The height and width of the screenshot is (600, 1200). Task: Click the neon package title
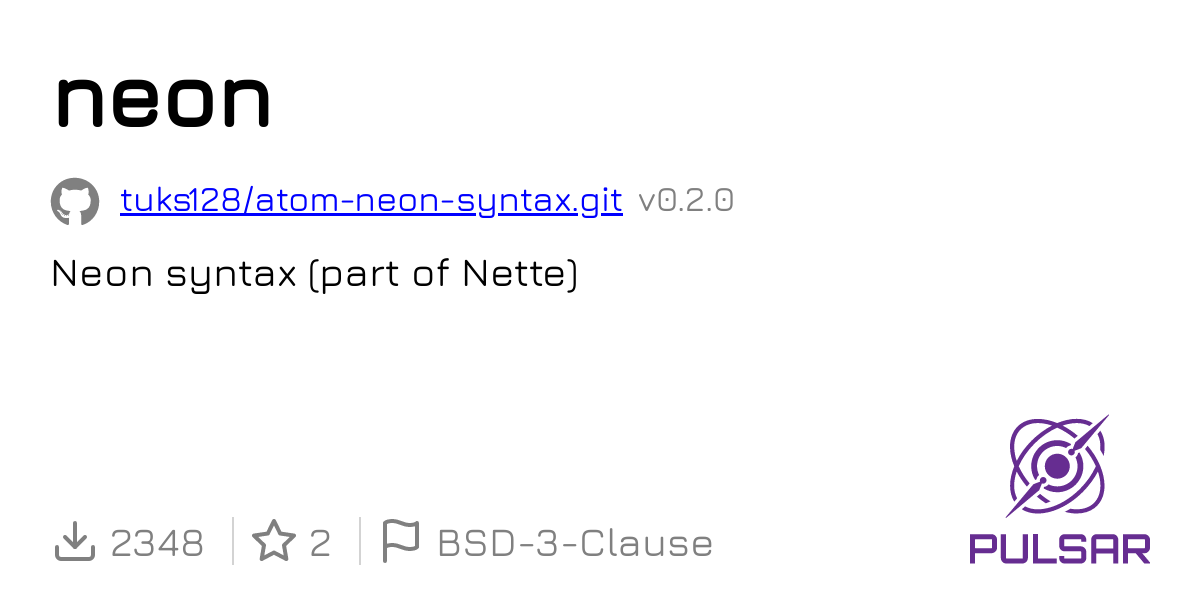pos(163,98)
